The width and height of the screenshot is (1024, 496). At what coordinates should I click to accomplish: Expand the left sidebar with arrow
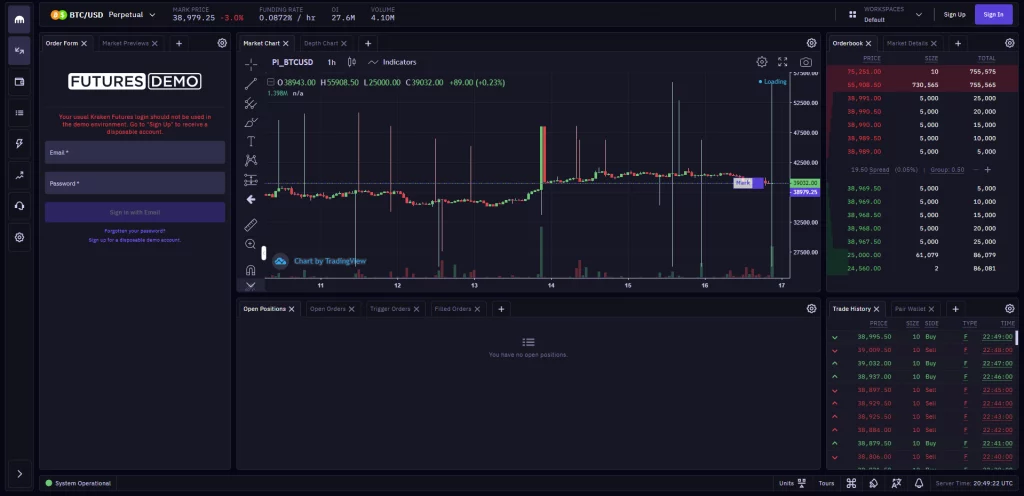click(x=19, y=473)
